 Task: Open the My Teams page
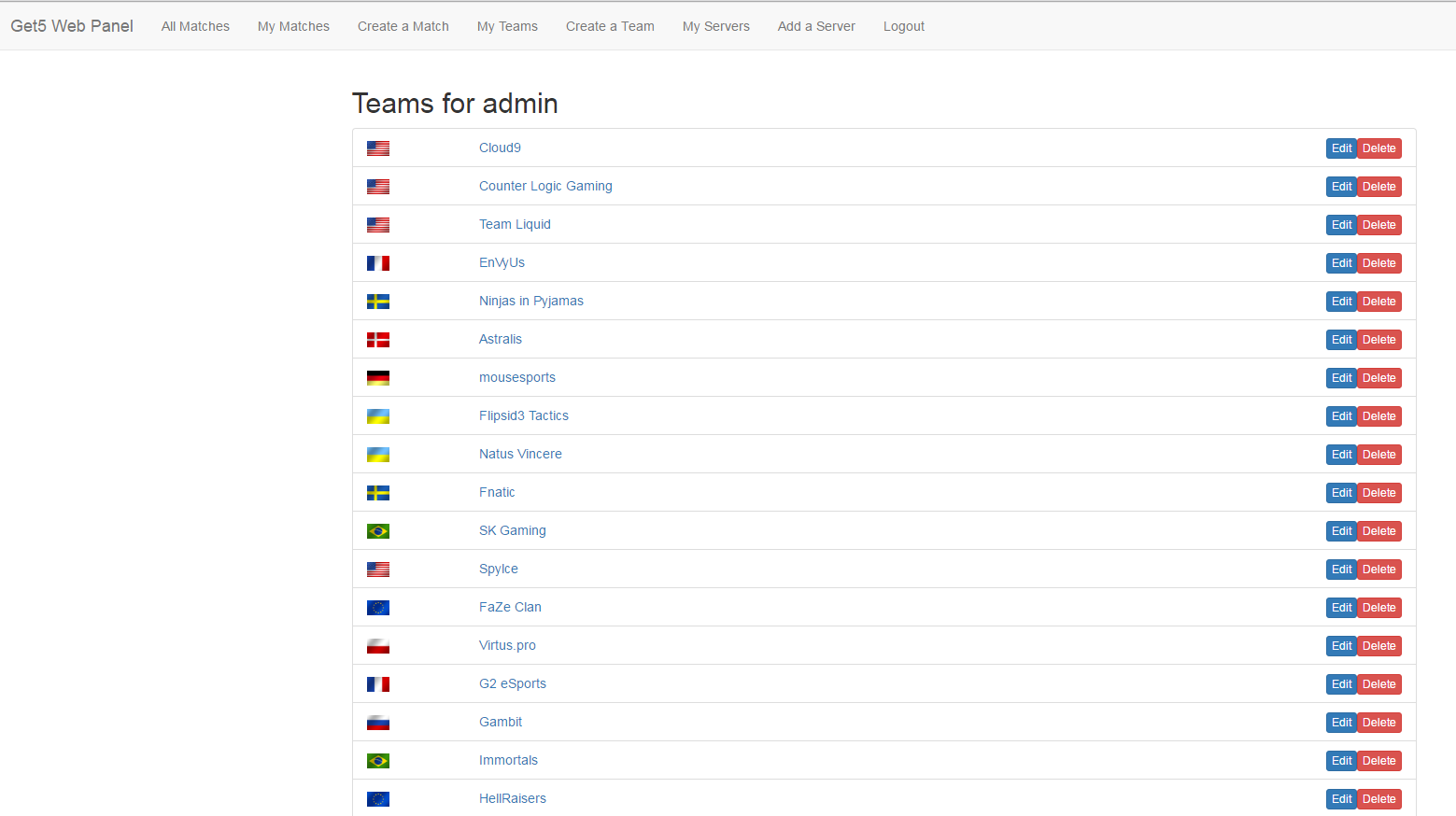point(507,26)
